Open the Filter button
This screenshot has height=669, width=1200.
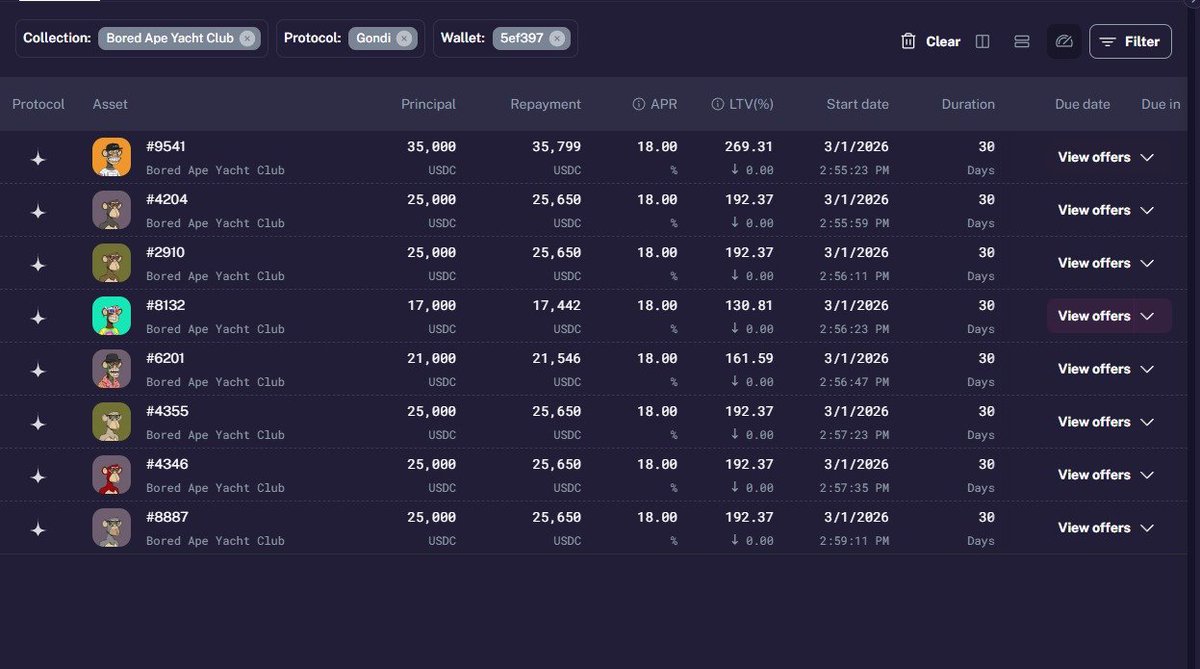point(1130,41)
